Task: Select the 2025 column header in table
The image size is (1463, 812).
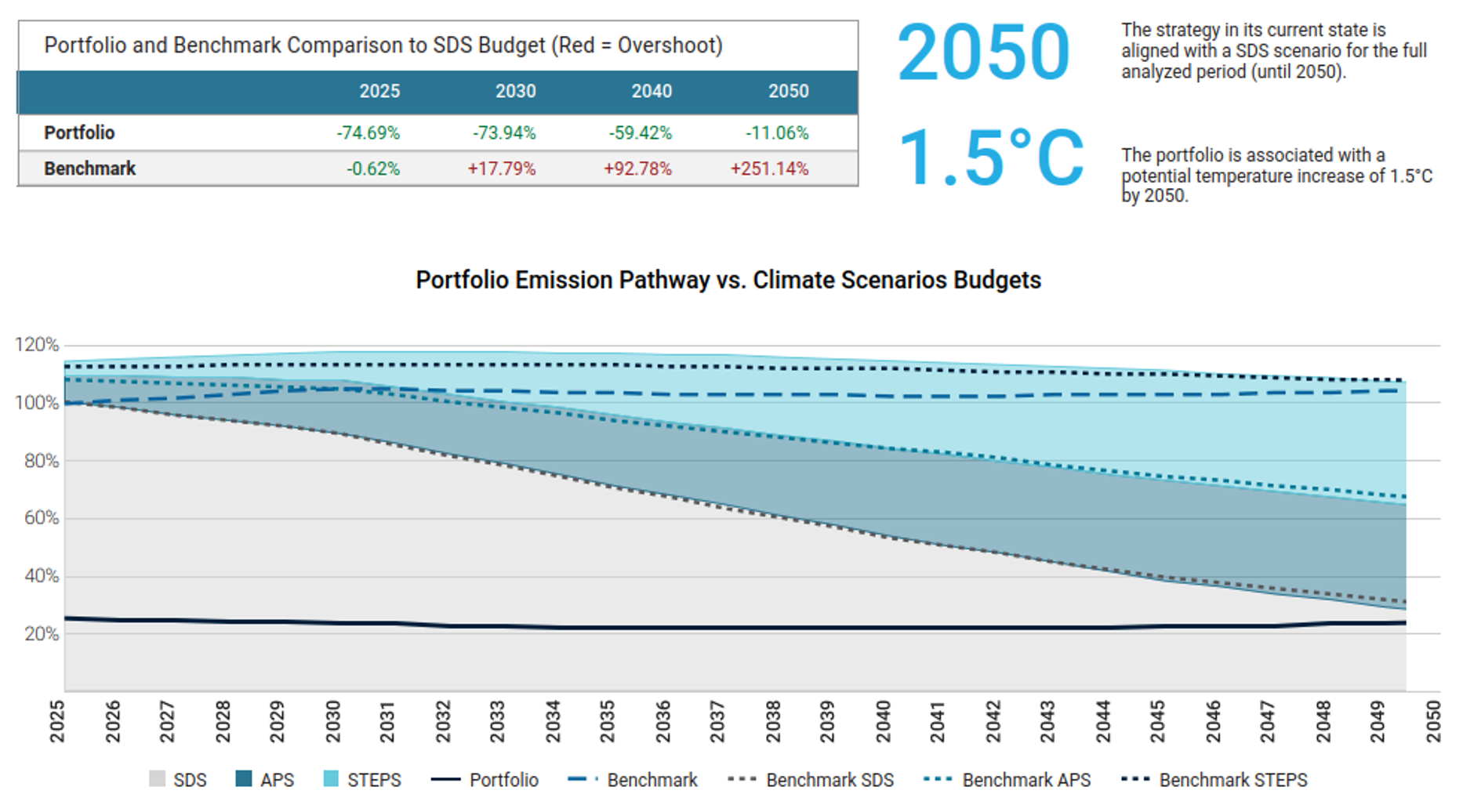Action: click(379, 92)
